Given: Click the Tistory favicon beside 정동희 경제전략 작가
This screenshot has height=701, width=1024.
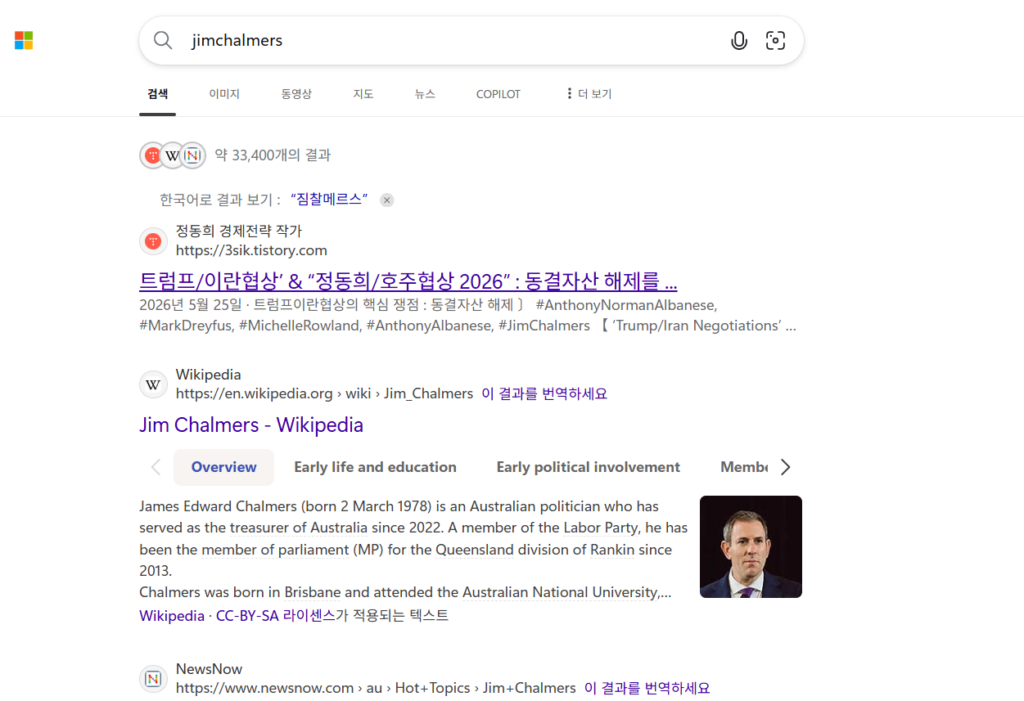Looking at the screenshot, I should click(x=153, y=242).
